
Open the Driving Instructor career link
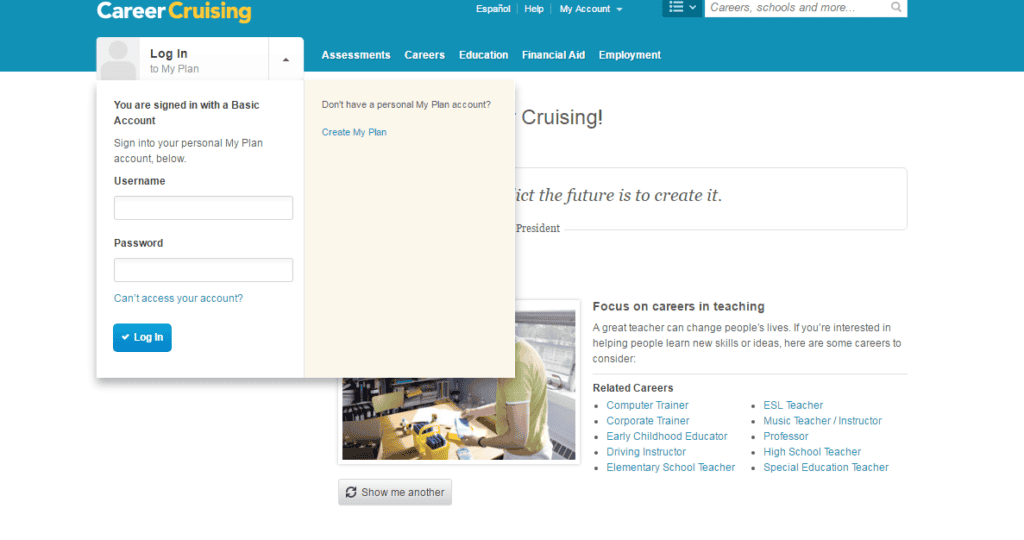point(646,452)
